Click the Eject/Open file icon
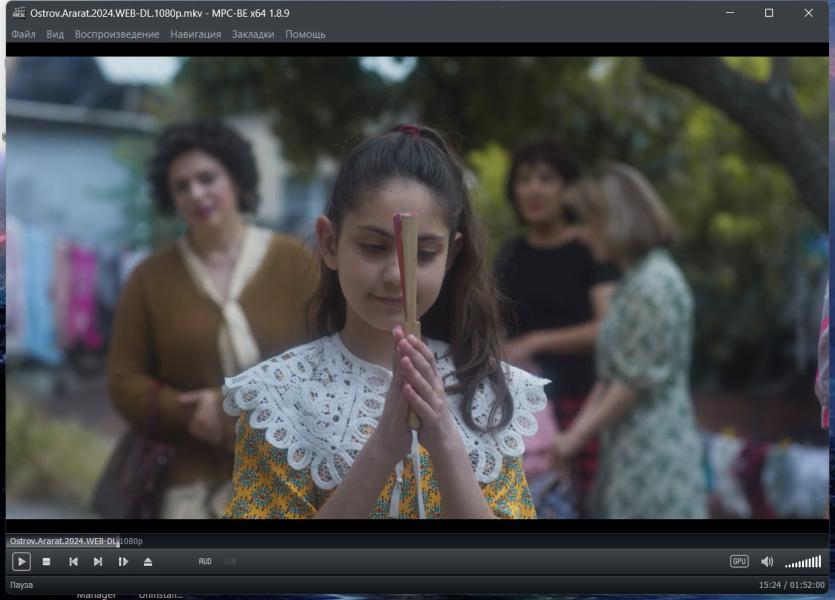 click(148, 562)
